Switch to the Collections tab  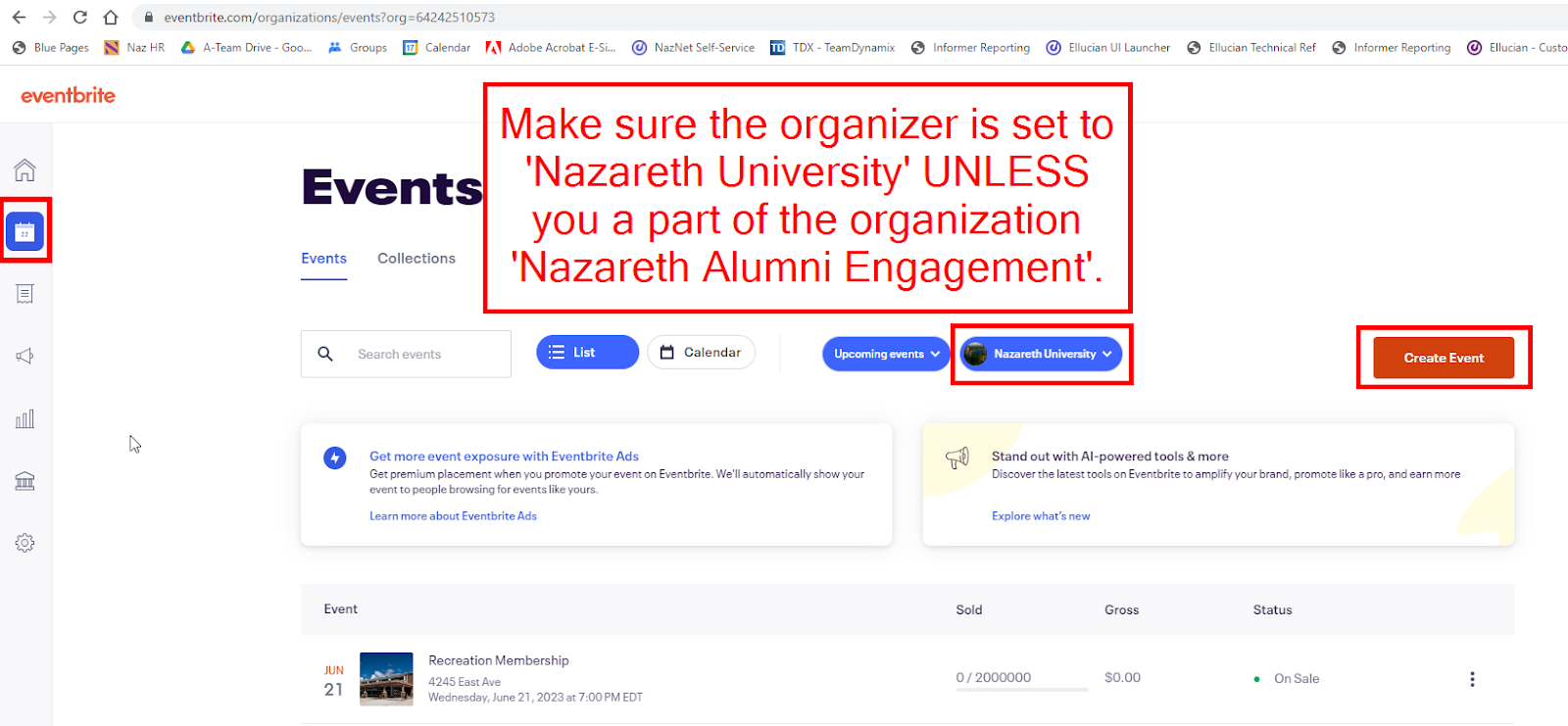(x=416, y=259)
